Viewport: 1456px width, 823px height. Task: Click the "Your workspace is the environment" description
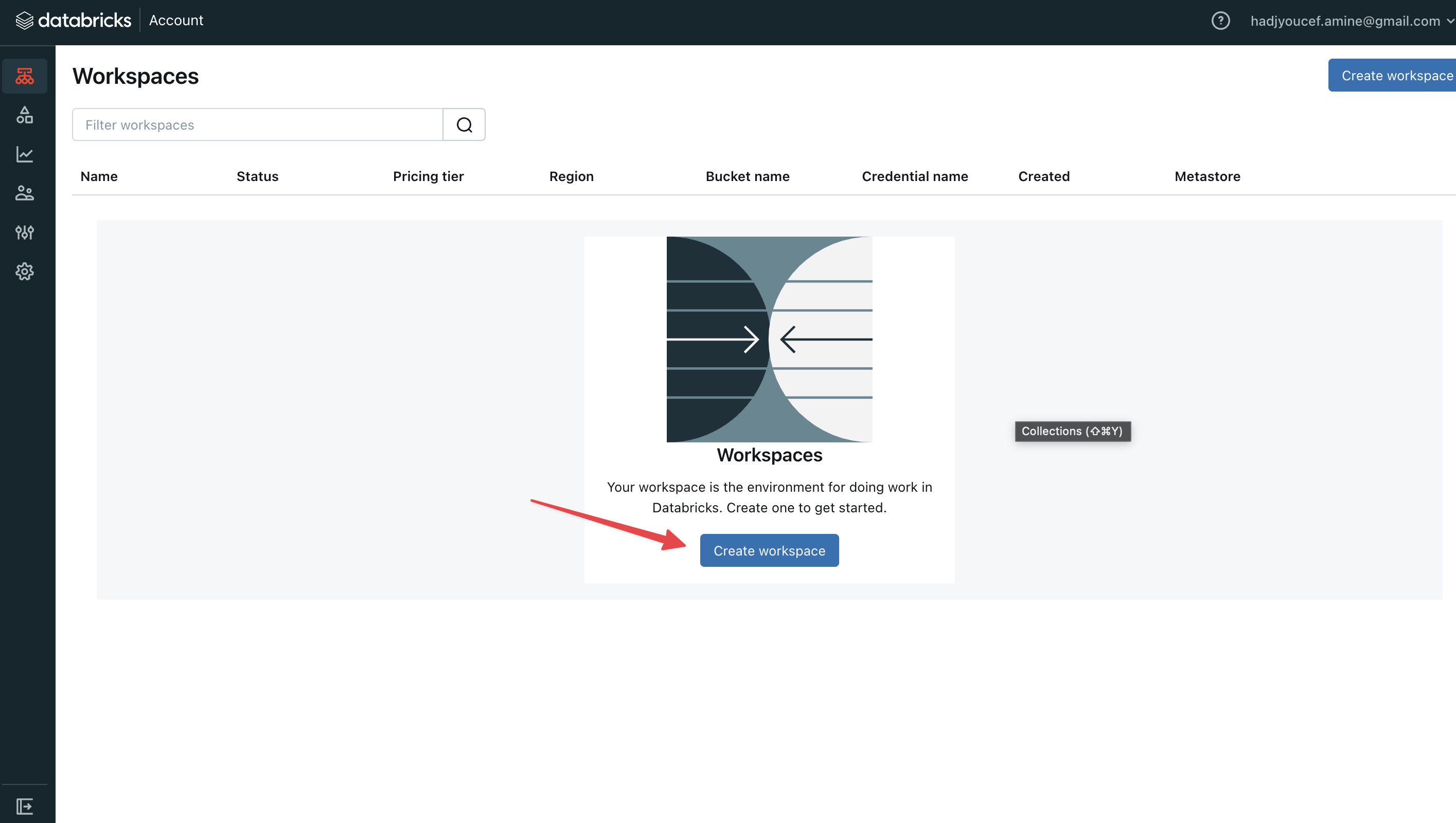click(769, 497)
